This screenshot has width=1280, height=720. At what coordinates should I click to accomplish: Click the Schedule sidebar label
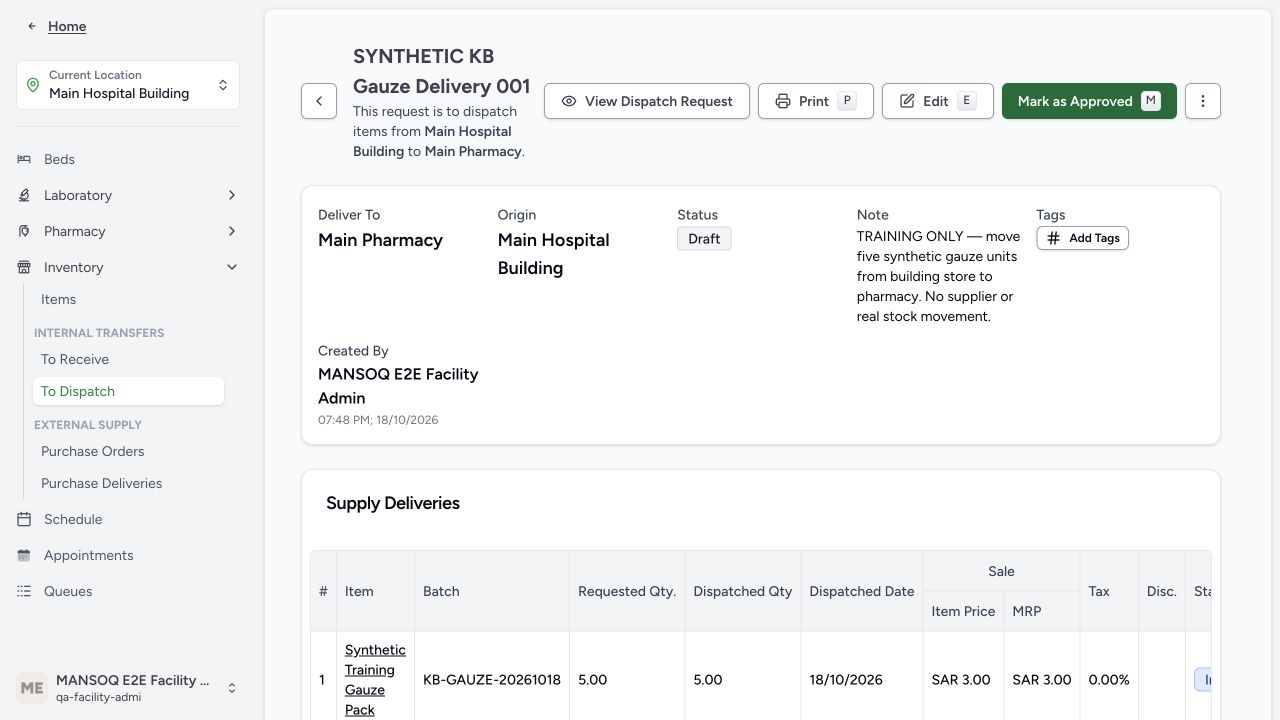coord(73,519)
